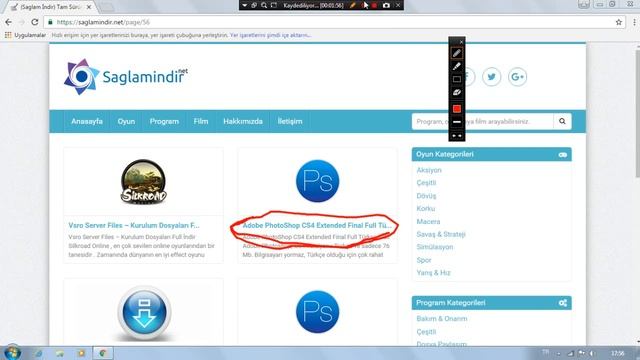
Task: Open the Dövüş game category
Action: pos(426,196)
